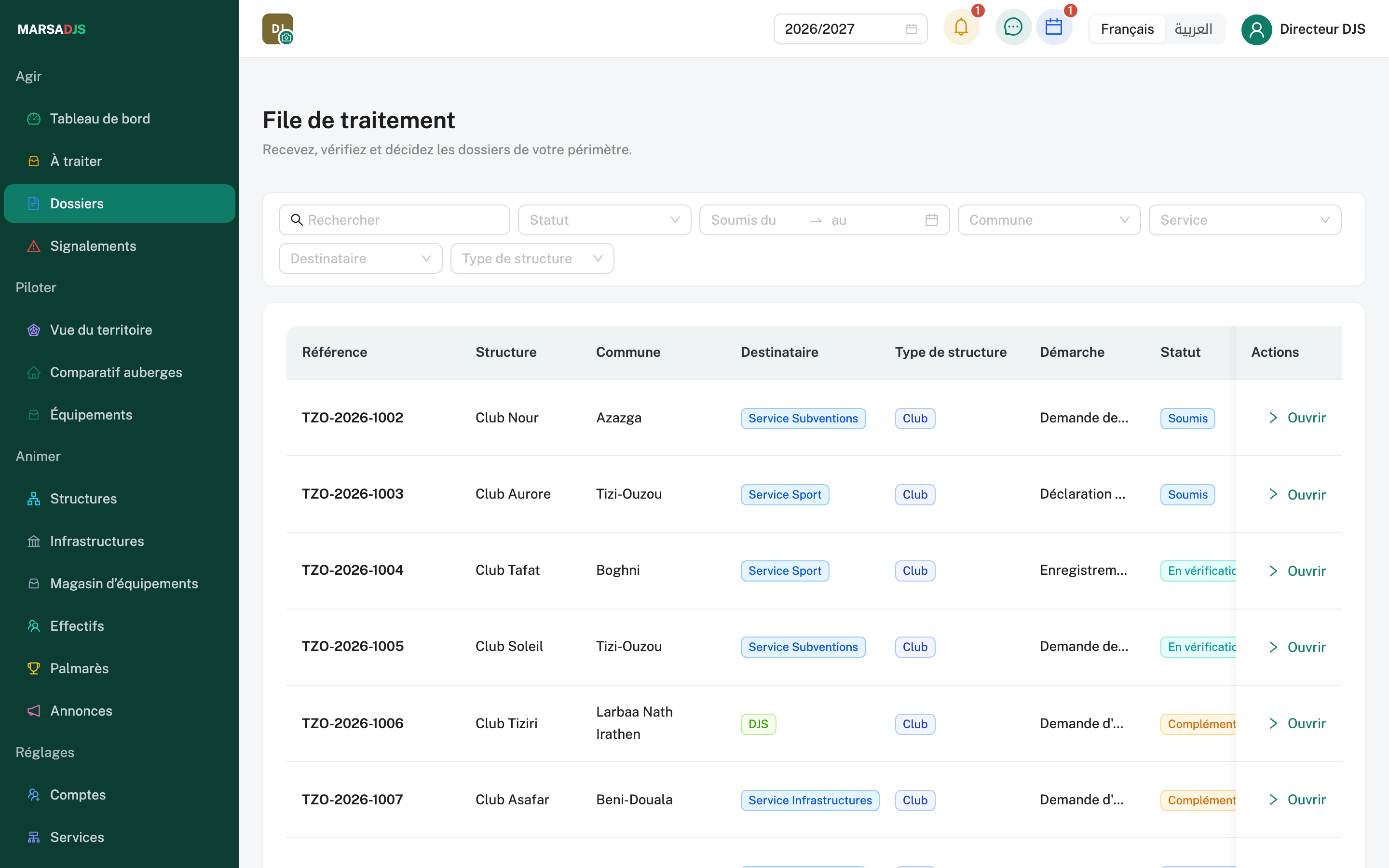Open the blue calendar agenda icon
Viewport: 1389px width, 868px height.
1054,27
